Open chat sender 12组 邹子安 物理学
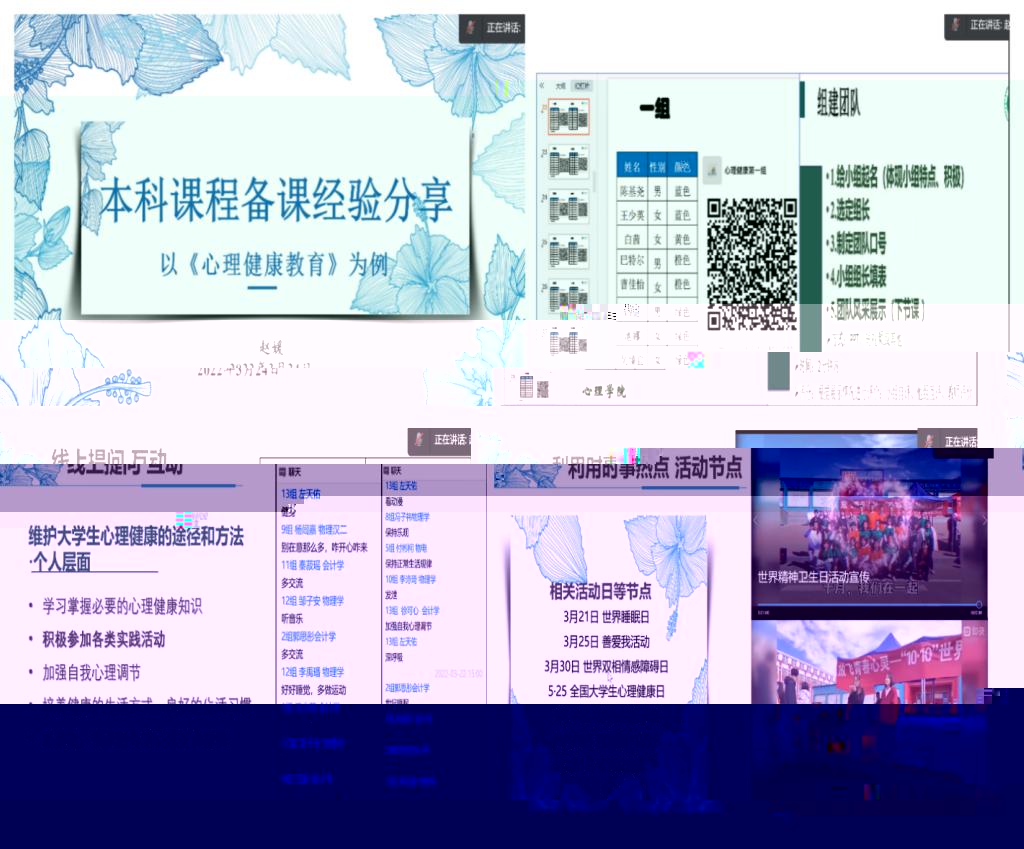This screenshot has height=849, width=1024. pos(312,601)
